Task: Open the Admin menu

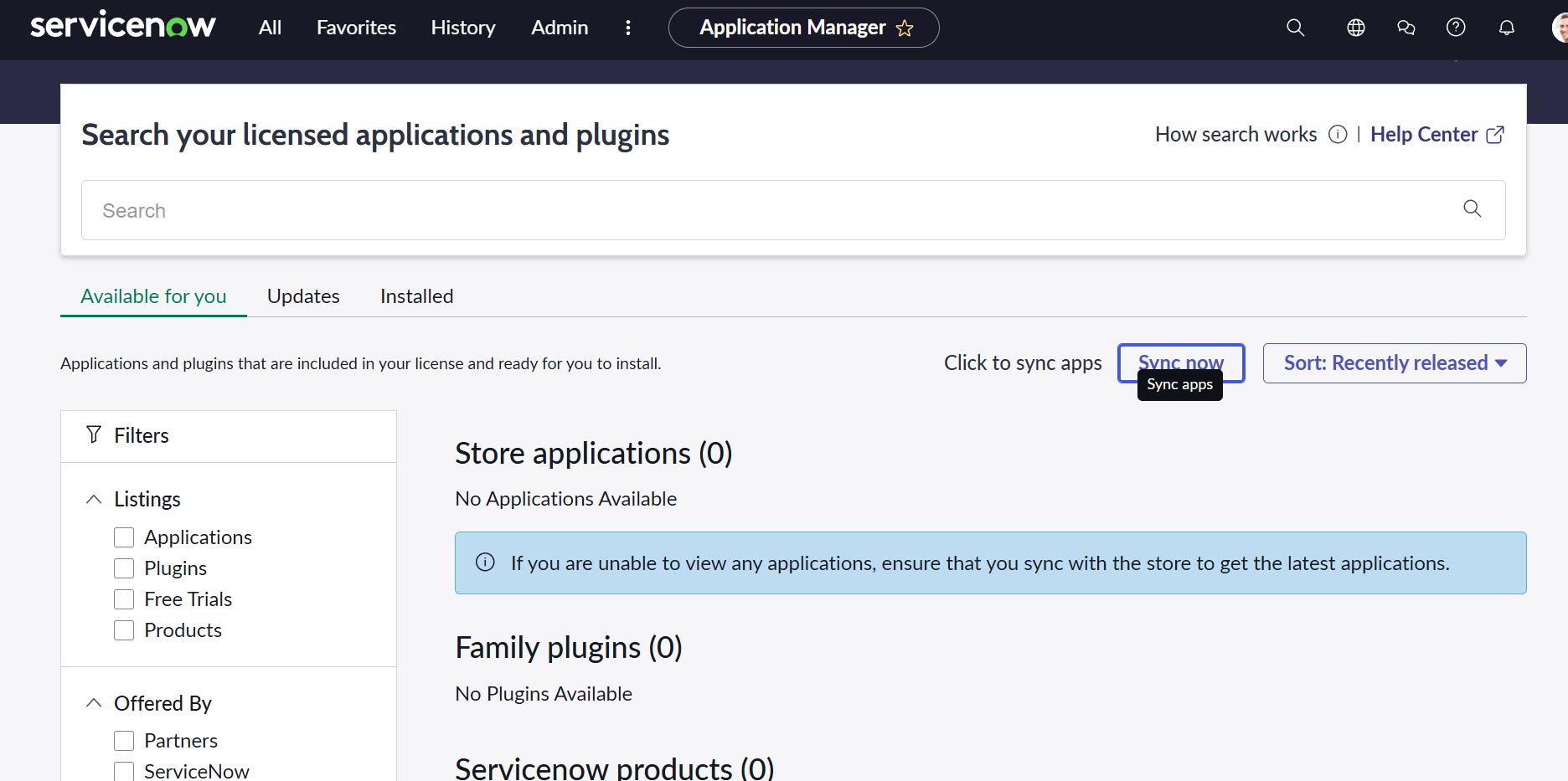Action: (559, 27)
